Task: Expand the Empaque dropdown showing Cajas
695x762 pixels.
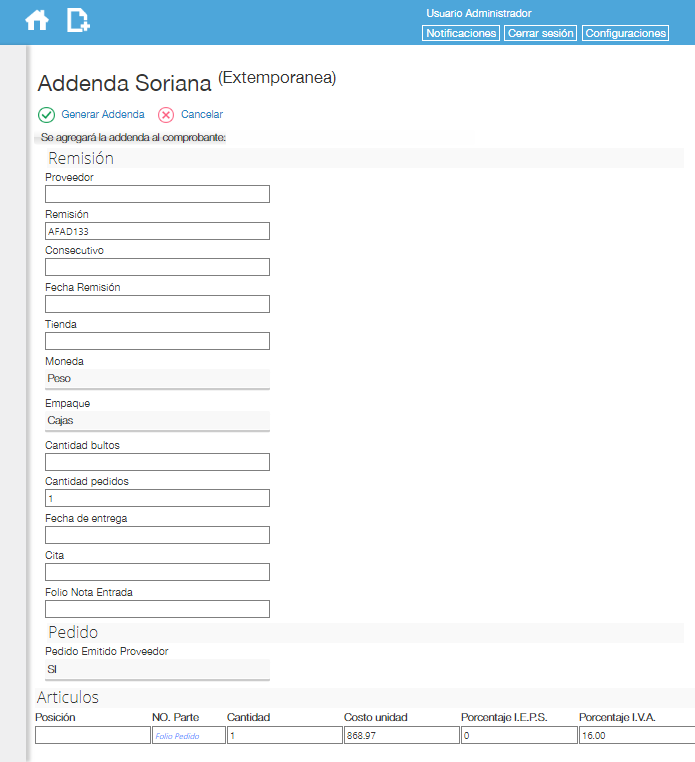Action: (x=157, y=421)
